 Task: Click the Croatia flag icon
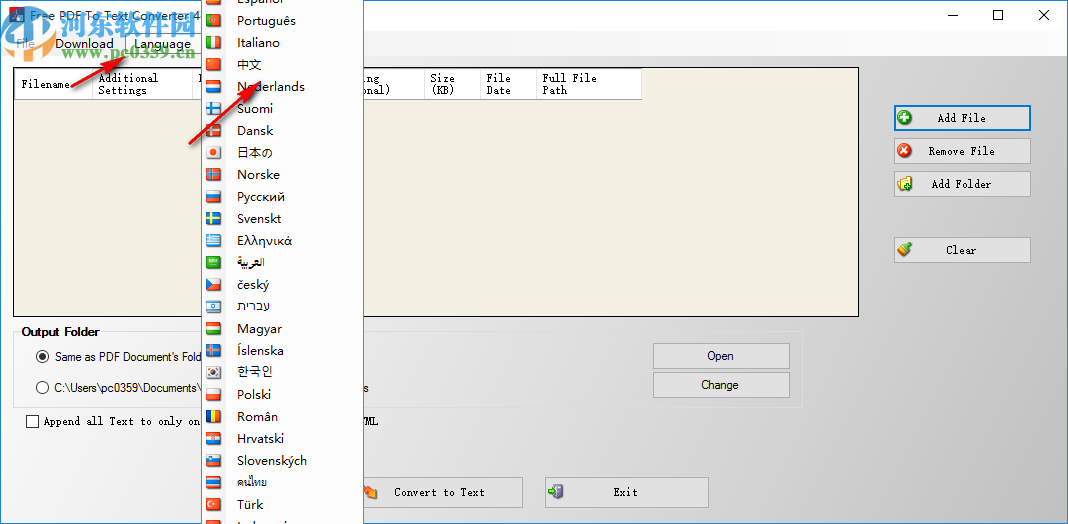click(213, 439)
